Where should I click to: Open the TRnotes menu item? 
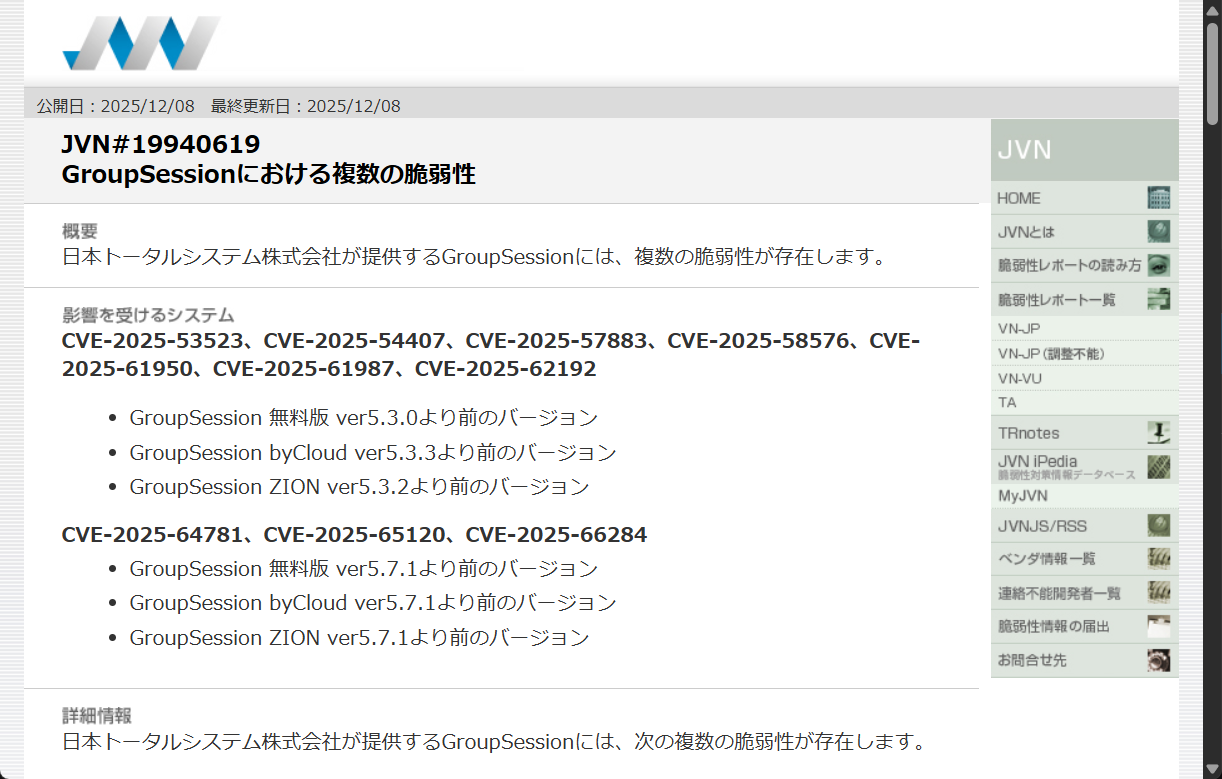click(1084, 433)
